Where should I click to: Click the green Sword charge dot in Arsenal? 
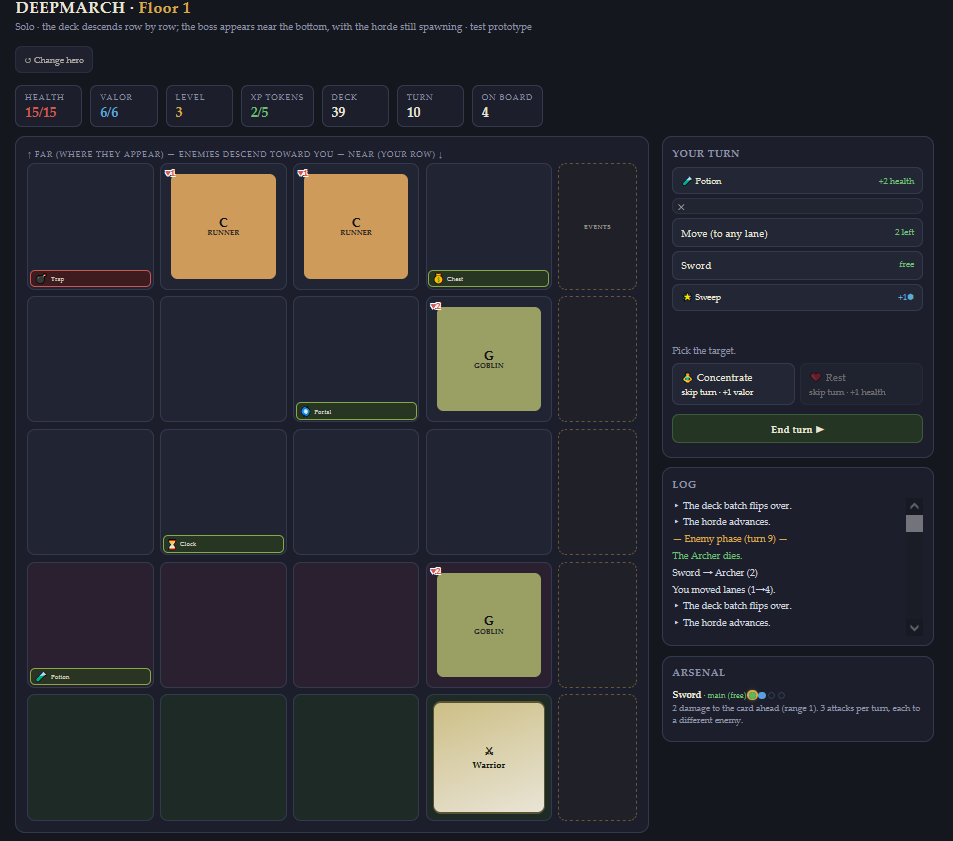[752, 695]
